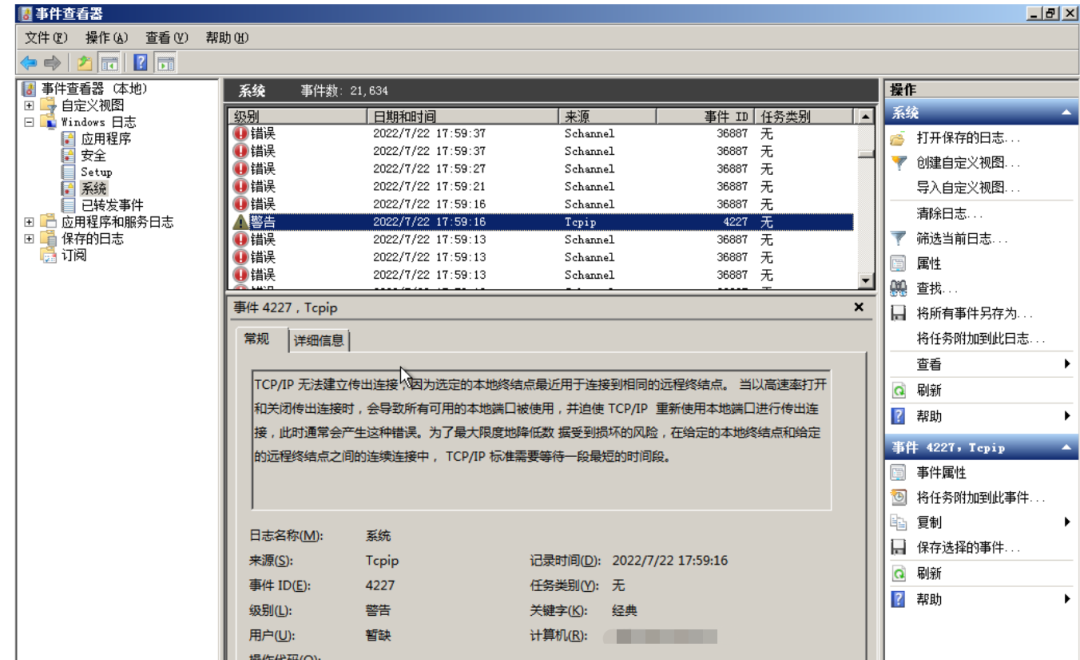Expand the 应用程序和服务日志 tree node
Image resolution: width=1080 pixels, height=660 pixels.
(x=29, y=222)
